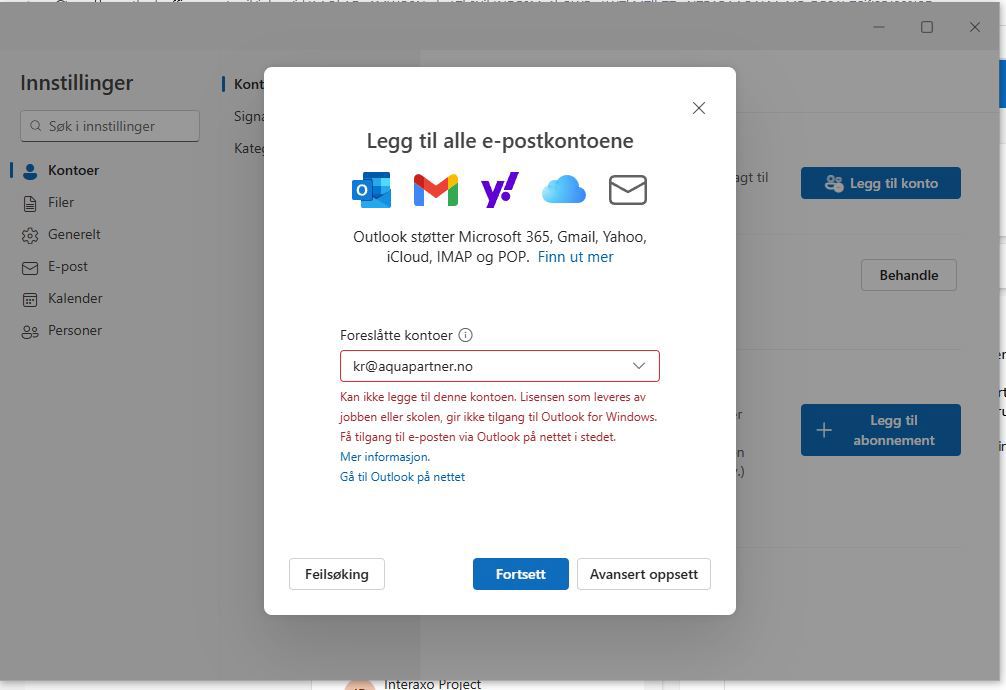Close the add email accounts dialog
Screen dimensions: 1006x690
tap(699, 108)
